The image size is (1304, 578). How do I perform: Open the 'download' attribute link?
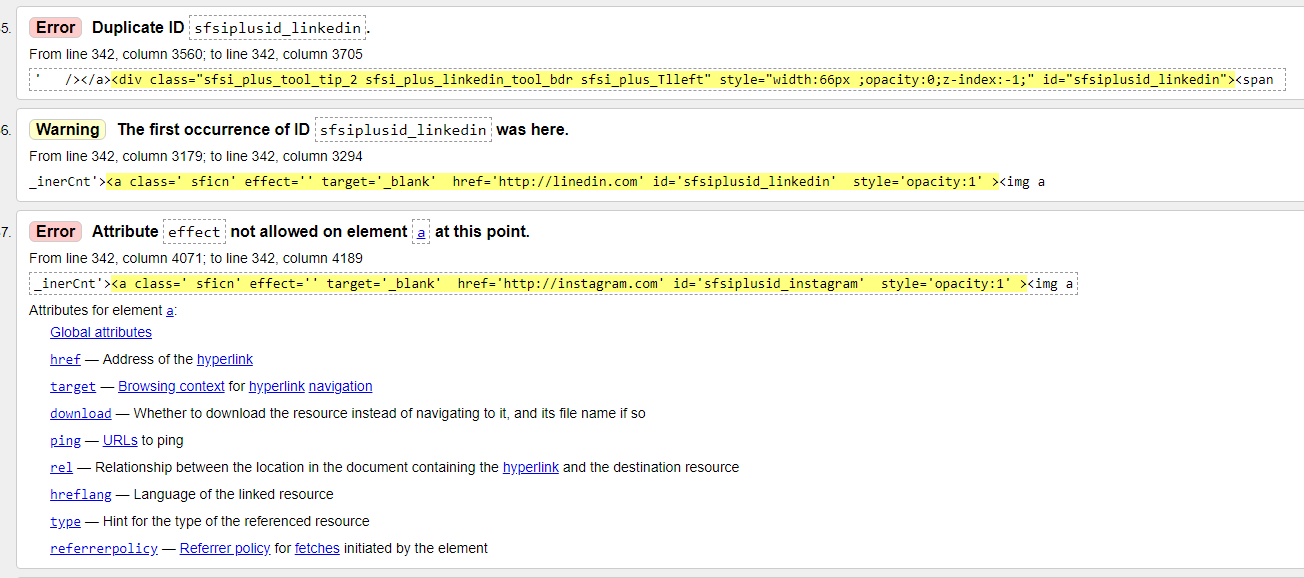pyautogui.click(x=81, y=413)
